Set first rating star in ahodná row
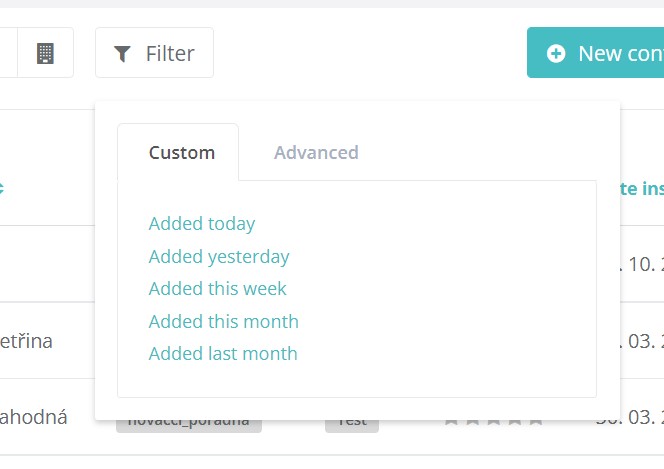 click(451, 421)
